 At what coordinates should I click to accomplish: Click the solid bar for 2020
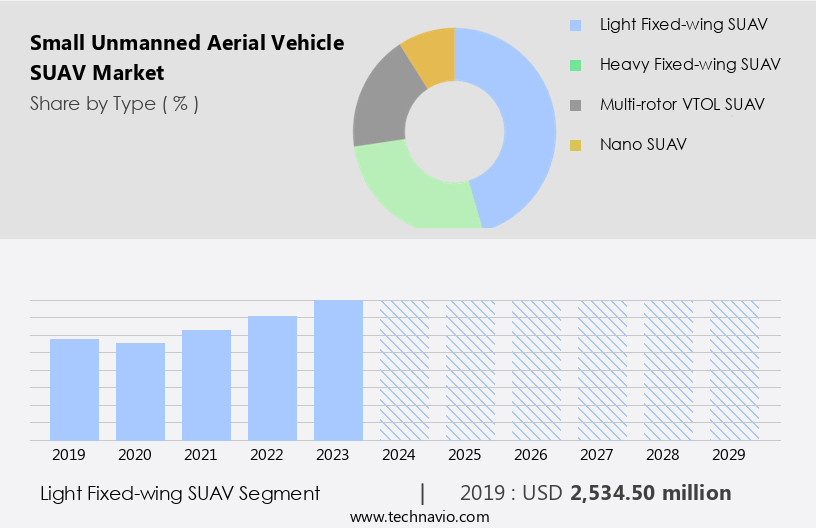[141, 391]
